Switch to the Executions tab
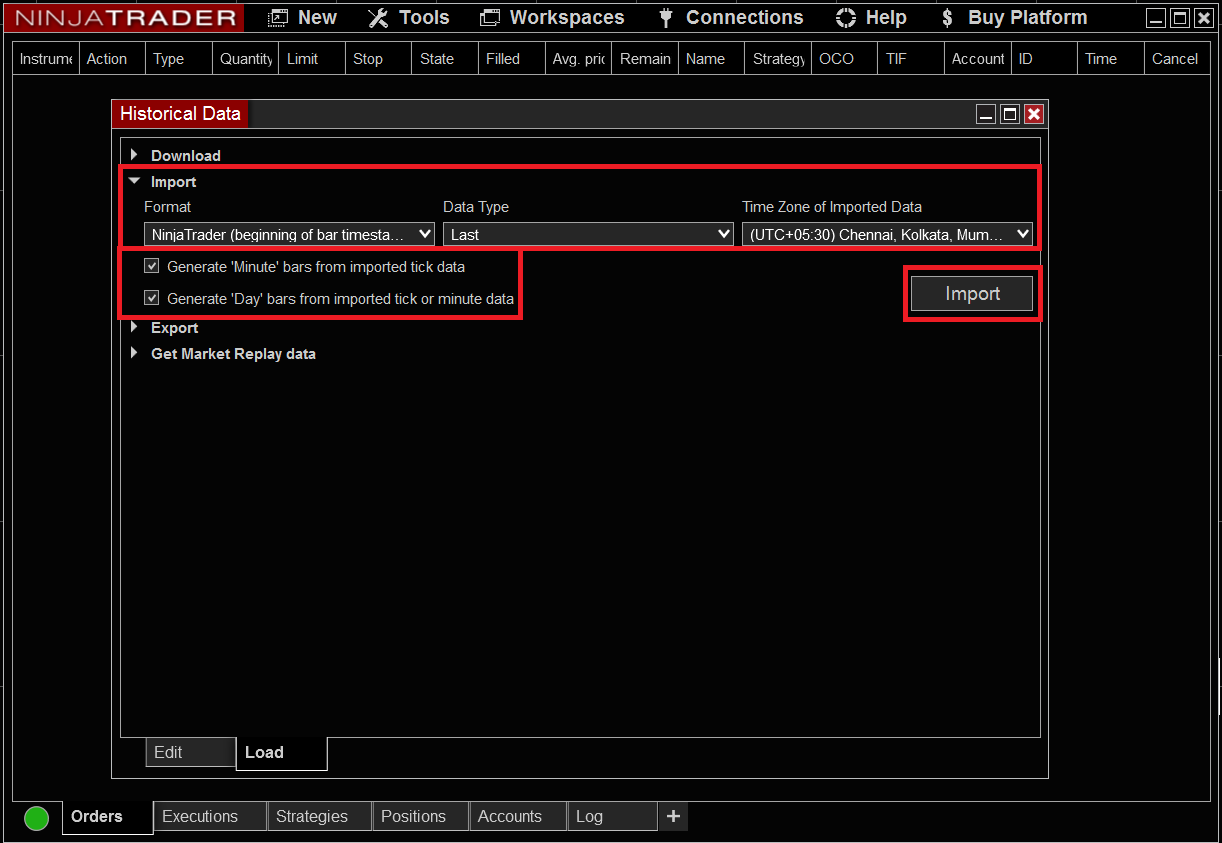This screenshot has width=1222, height=843. (x=210, y=816)
